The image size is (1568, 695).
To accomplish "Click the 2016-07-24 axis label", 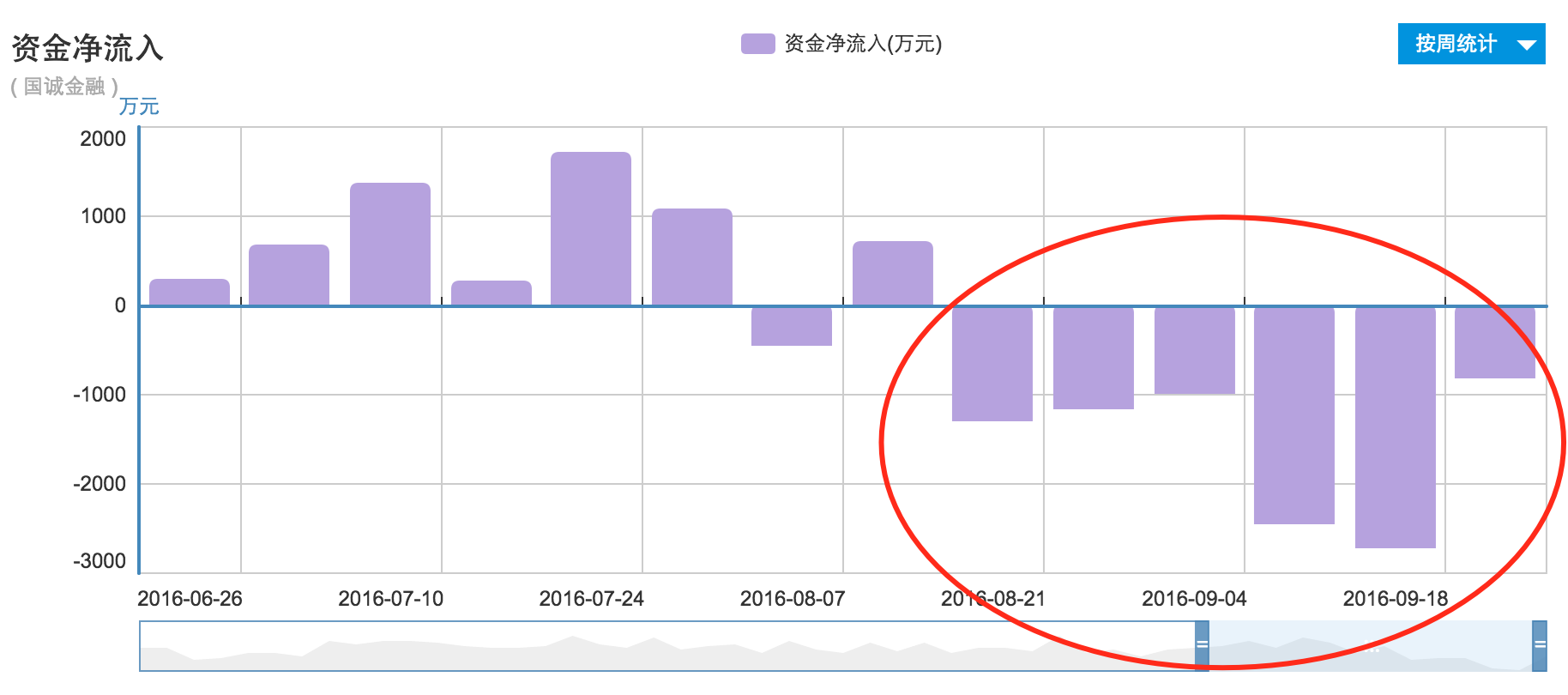I will pyautogui.click(x=591, y=599).
